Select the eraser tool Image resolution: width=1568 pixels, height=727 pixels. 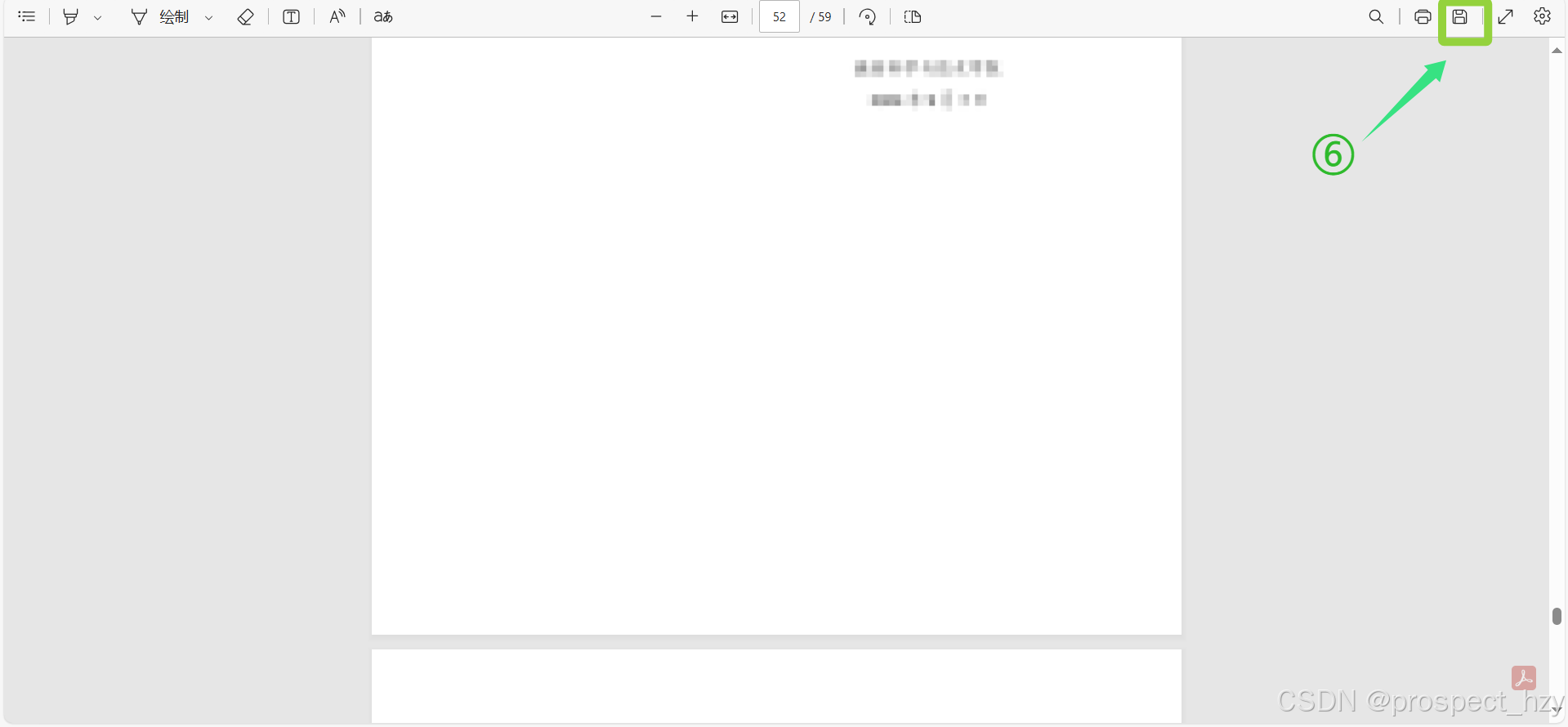point(245,16)
